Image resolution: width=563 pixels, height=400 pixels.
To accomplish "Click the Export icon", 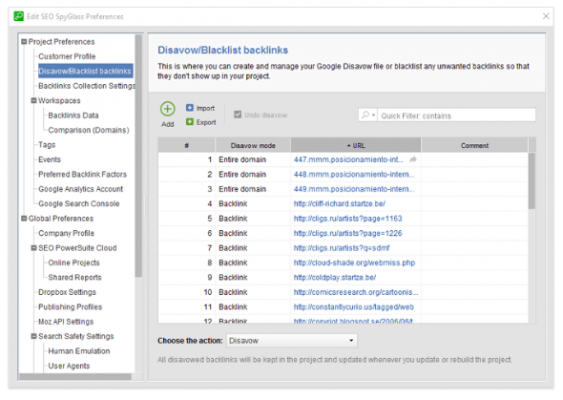I will pyautogui.click(x=190, y=122).
